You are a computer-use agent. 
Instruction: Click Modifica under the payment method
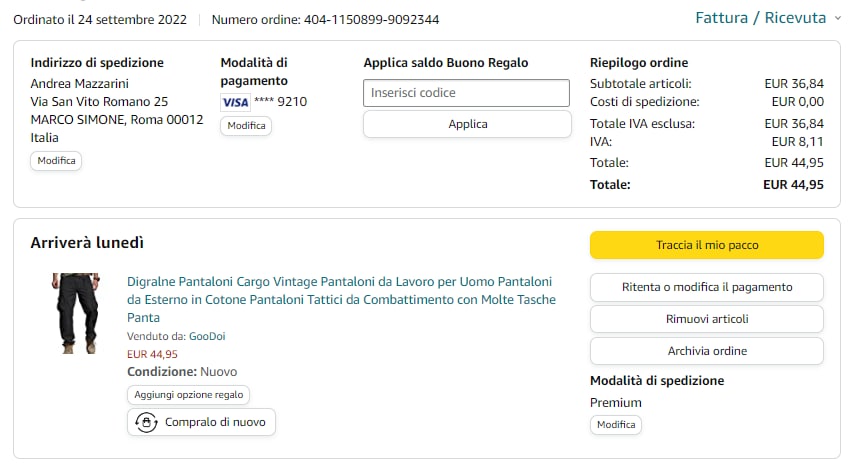coord(246,126)
